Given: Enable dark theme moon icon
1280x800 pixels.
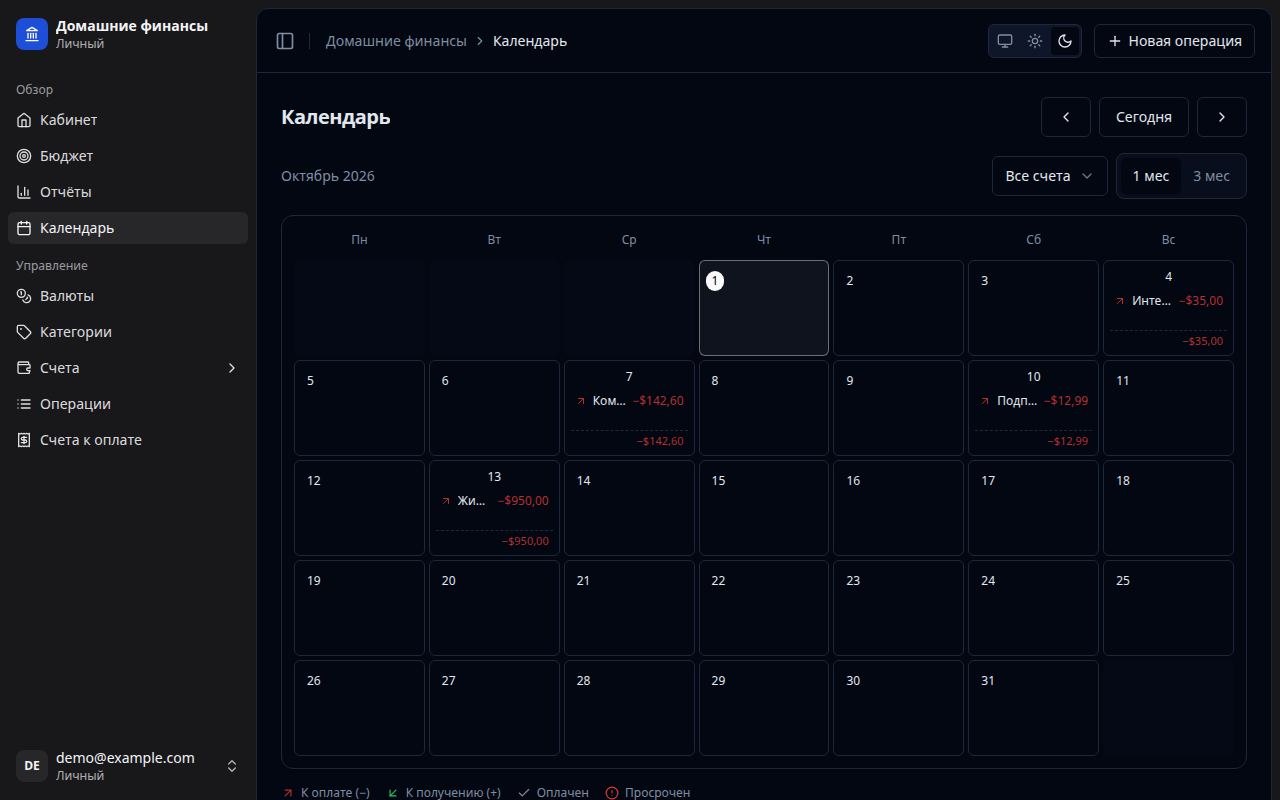Looking at the screenshot, I should 1065,41.
